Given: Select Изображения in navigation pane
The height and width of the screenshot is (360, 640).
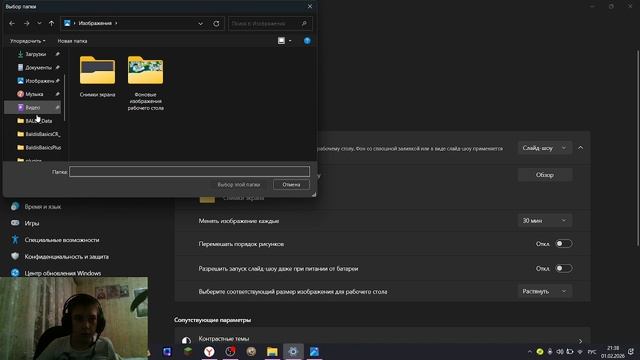Looking at the screenshot, I should pyautogui.click(x=39, y=81).
